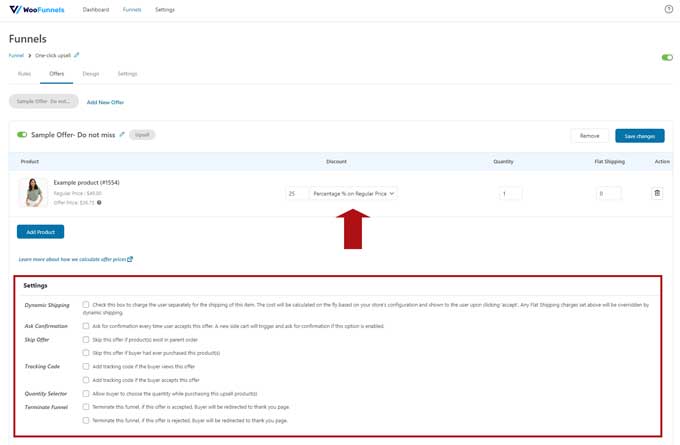Click the Flat Shipping column header
Image resolution: width=680 pixels, height=445 pixels.
click(x=609, y=161)
